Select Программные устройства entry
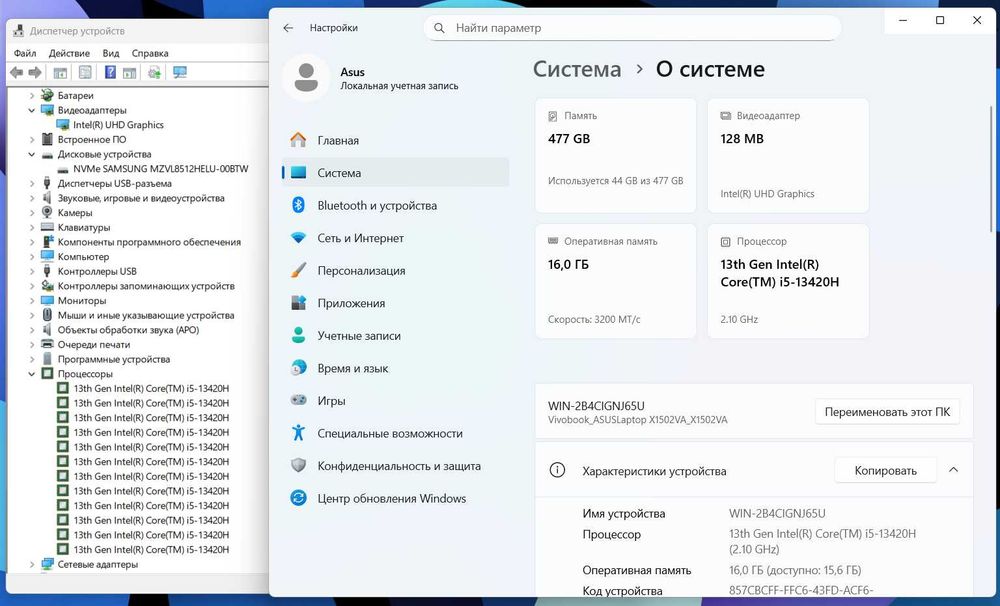The width and height of the screenshot is (1000, 606). [x=114, y=360]
